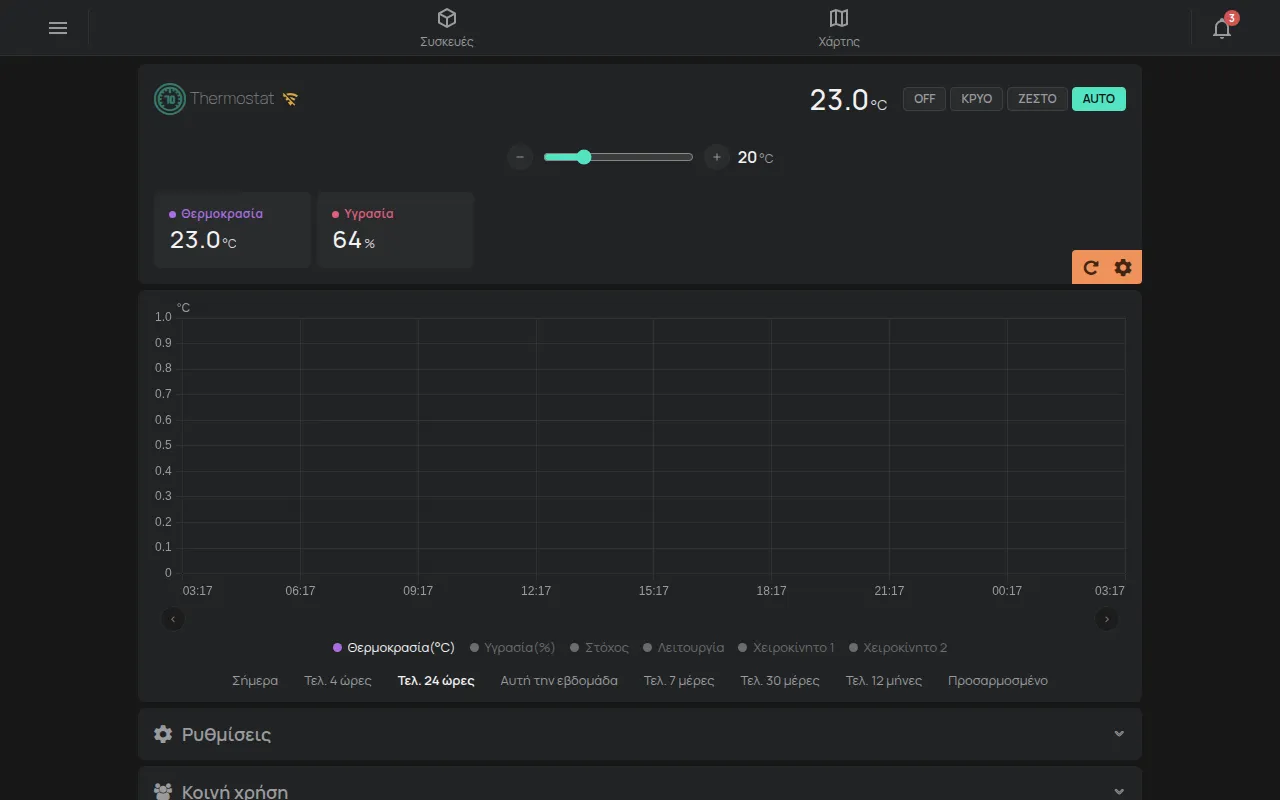Expand the Κοινή χρήση section chevron

[1119, 792]
